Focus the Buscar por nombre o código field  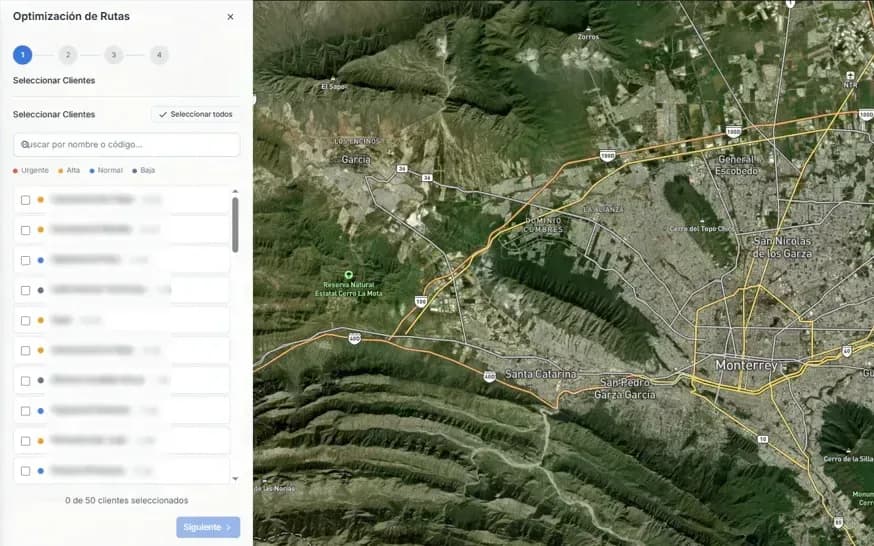click(127, 144)
